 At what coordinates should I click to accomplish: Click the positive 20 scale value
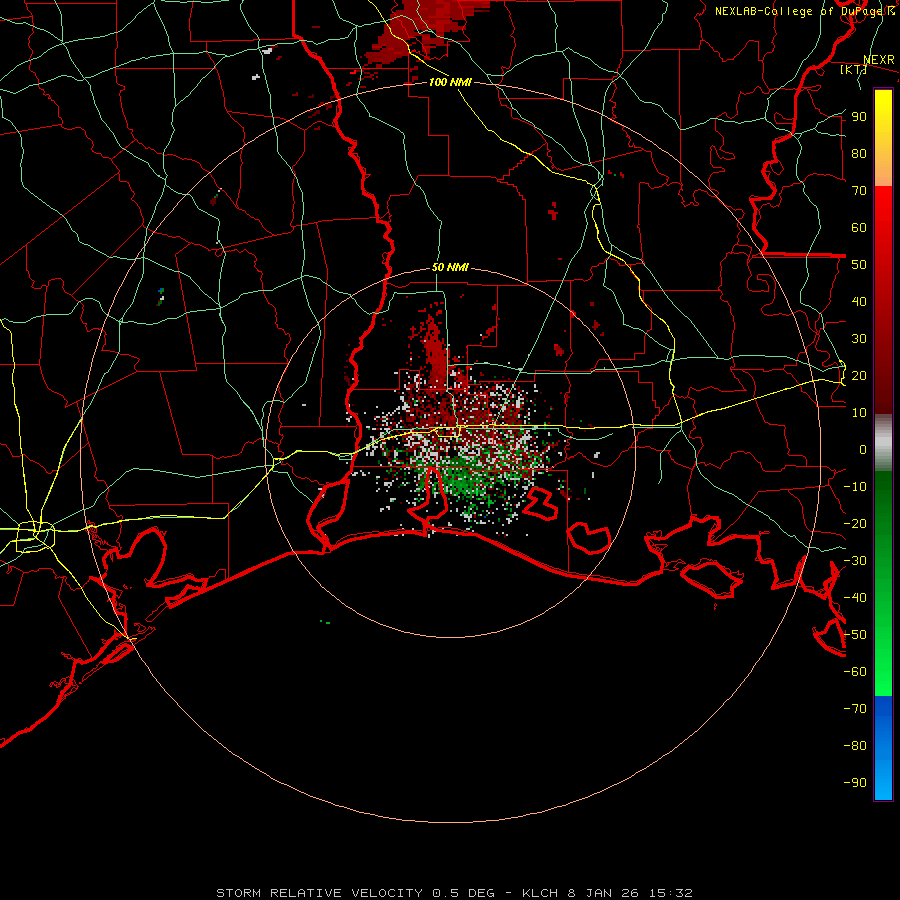point(859,376)
